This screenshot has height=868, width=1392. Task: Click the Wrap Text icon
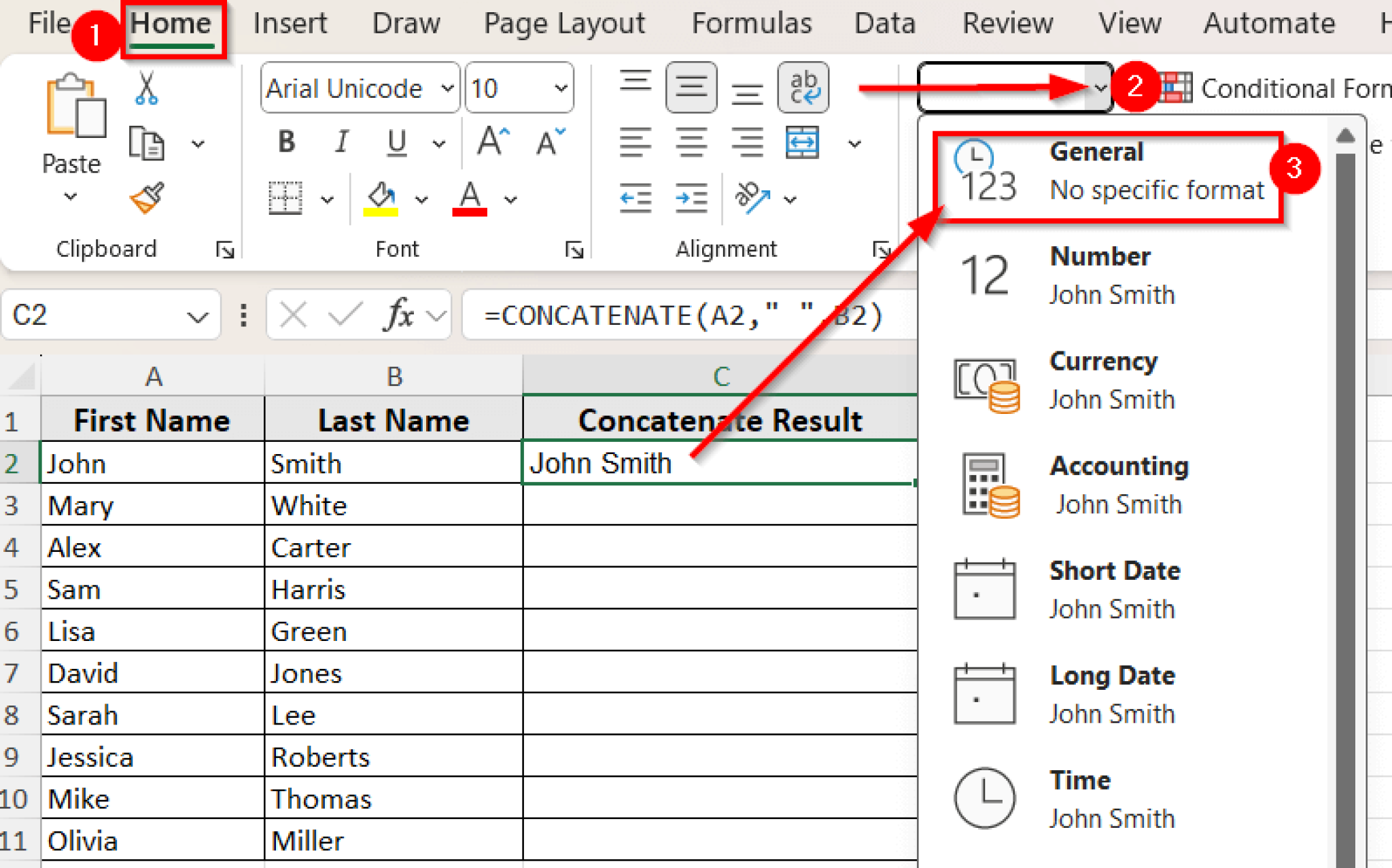click(x=803, y=88)
